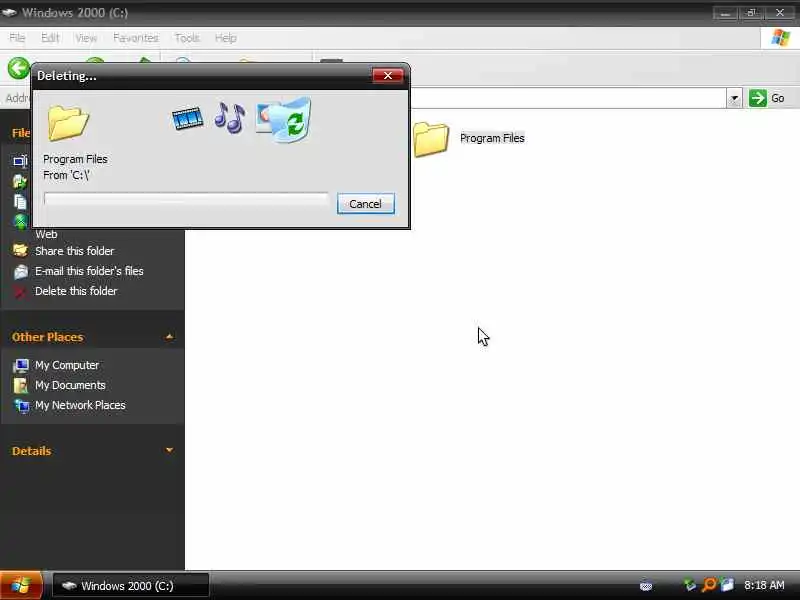
Task: Click the Share this folder icon
Action: [20, 251]
